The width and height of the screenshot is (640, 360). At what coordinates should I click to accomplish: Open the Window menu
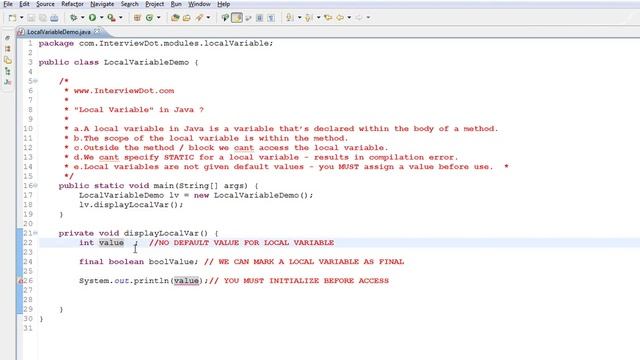199,4
